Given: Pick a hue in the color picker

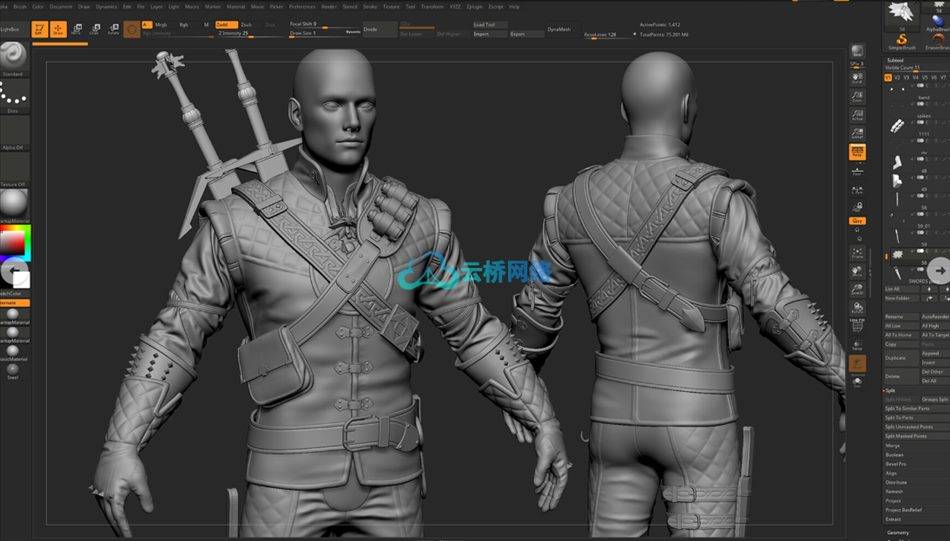Looking at the screenshot, I should 15,243.
